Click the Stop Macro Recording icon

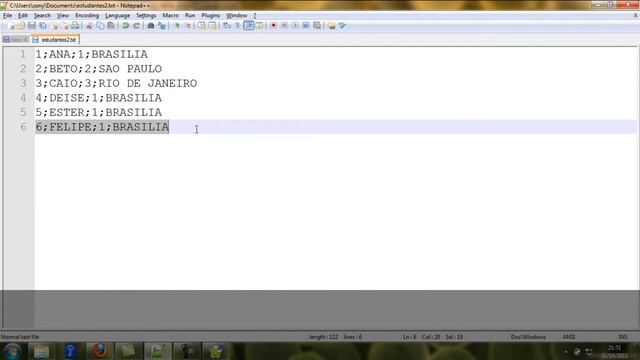pos(284,26)
